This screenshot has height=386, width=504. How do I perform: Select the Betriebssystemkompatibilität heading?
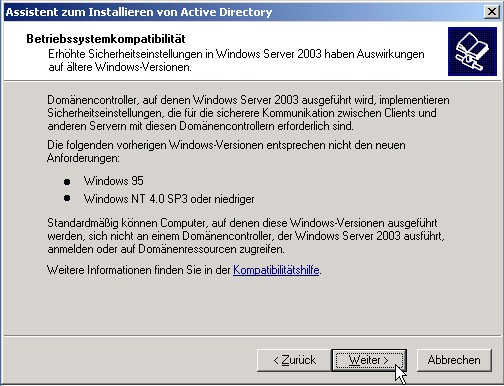(x=106, y=39)
